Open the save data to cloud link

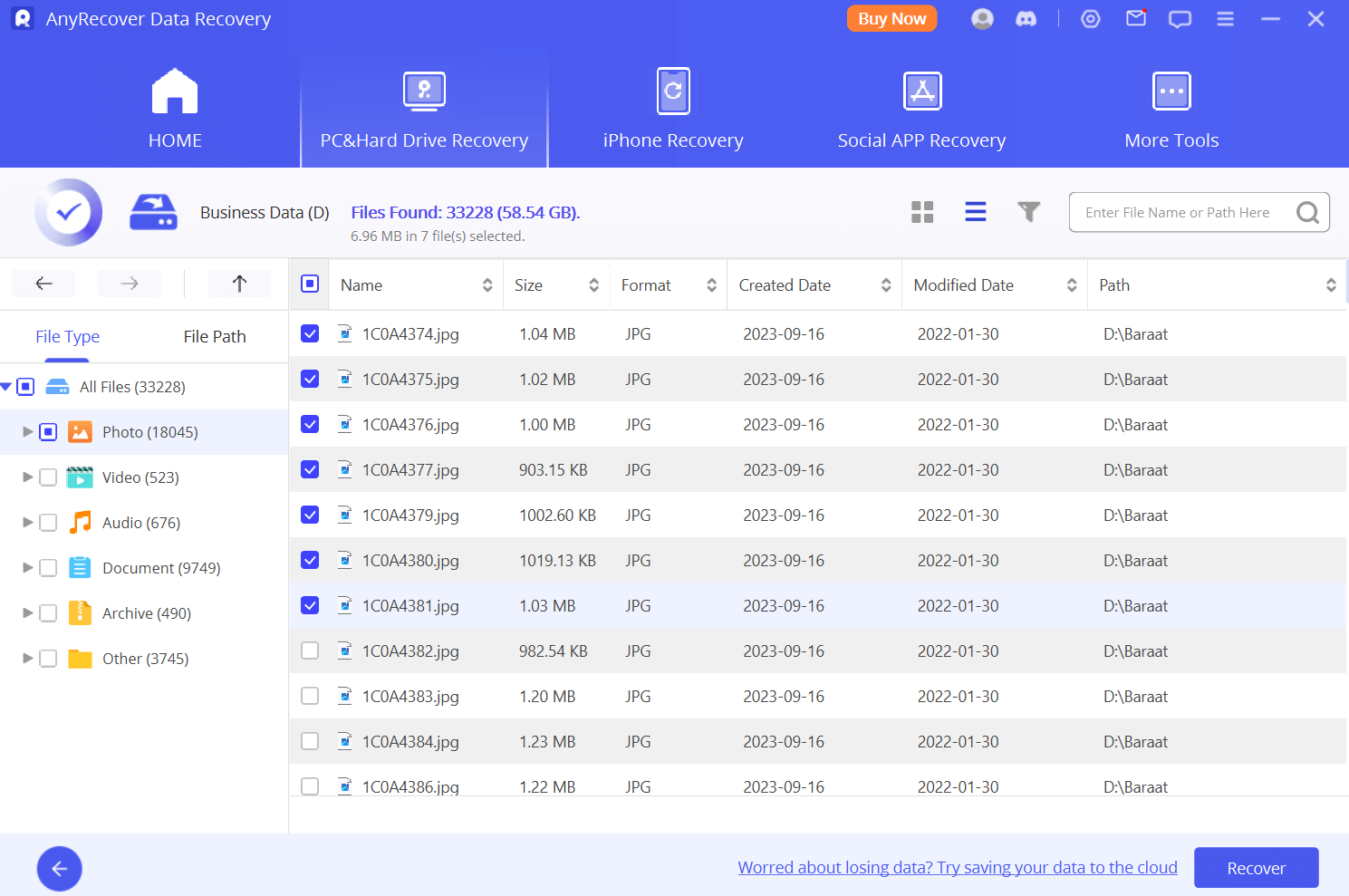[958, 867]
